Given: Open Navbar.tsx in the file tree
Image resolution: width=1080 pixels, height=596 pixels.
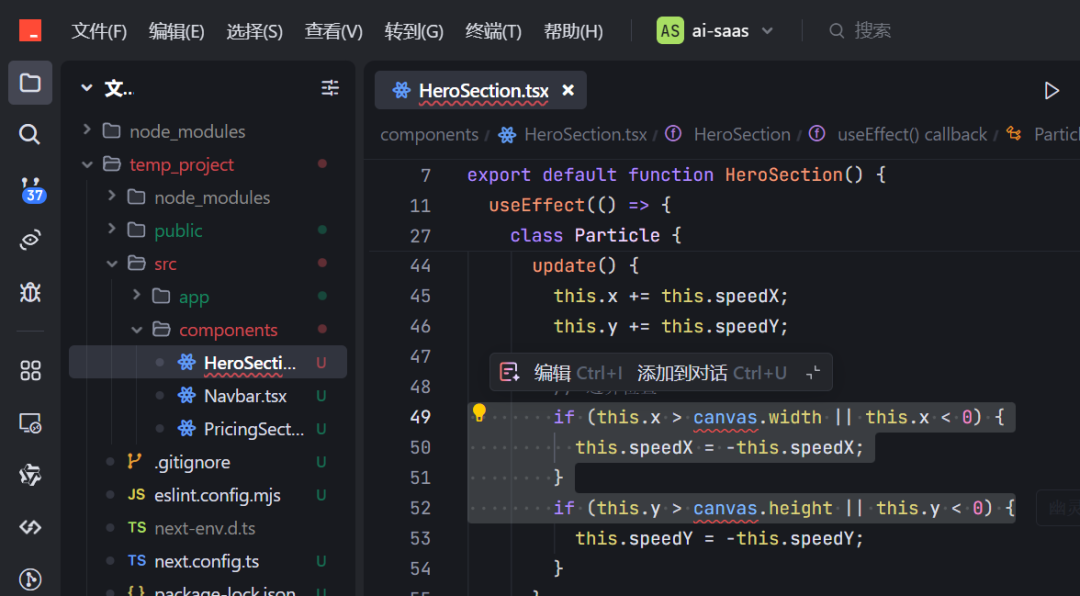Looking at the screenshot, I should click(245, 396).
